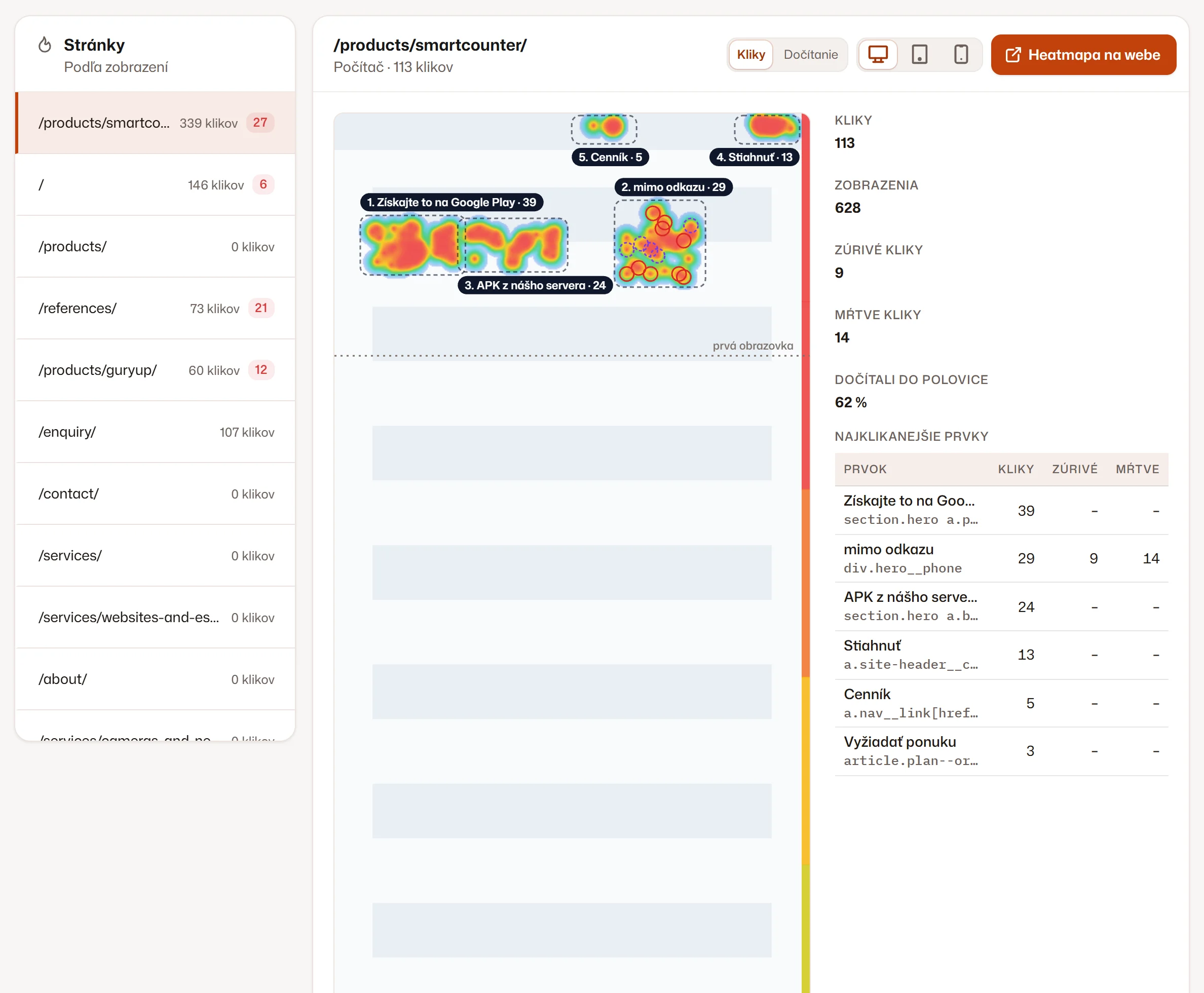Select the /about/ page row
This screenshot has width=1204, height=993.
(x=156, y=679)
